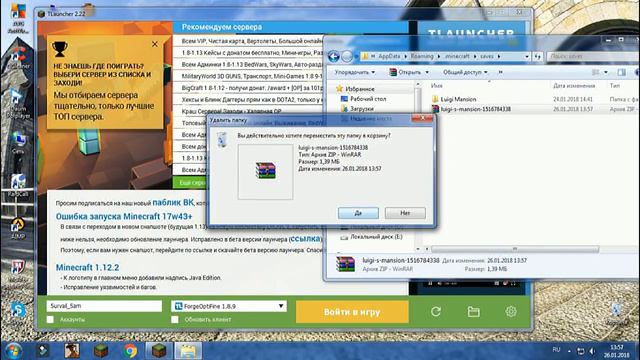Screen dimensions: 640x360
Task: Click the Surval_Sam username field
Action: (x=104, y=306)
